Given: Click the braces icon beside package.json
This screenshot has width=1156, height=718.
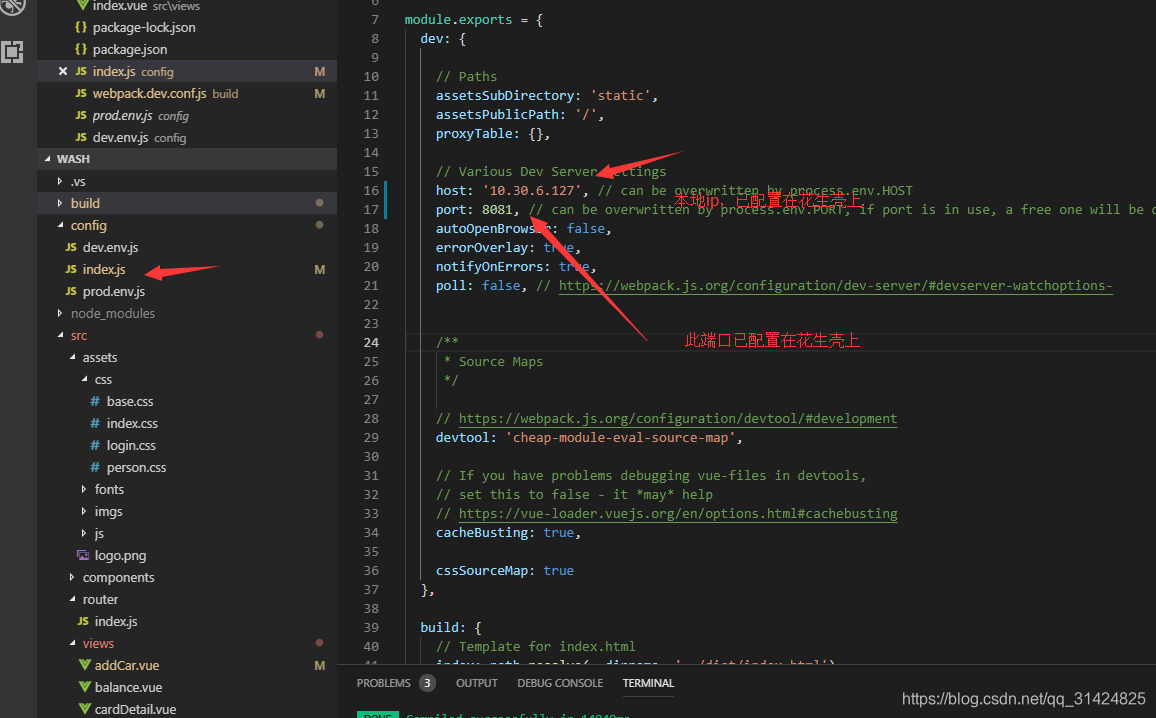Looking at the screenshot, I should point(81,49).
